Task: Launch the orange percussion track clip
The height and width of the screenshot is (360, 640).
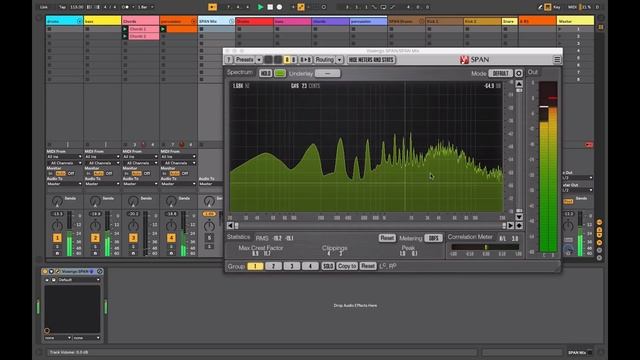Action: [x=163, y=29]
